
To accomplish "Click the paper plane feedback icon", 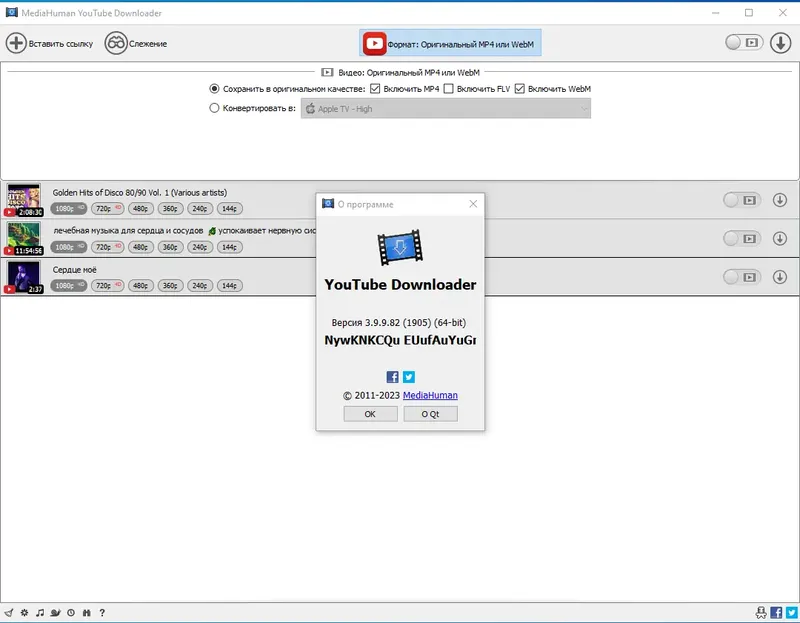I will pyautogui.click(x=9, y=613).
